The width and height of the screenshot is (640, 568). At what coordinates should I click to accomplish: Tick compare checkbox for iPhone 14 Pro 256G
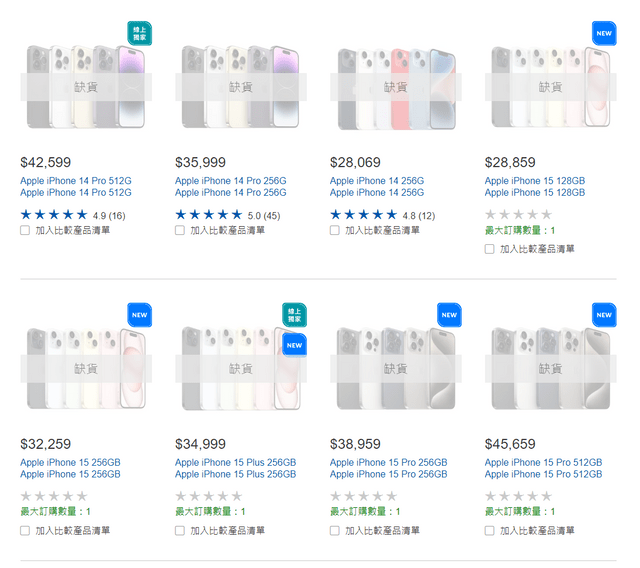[180, 231]
